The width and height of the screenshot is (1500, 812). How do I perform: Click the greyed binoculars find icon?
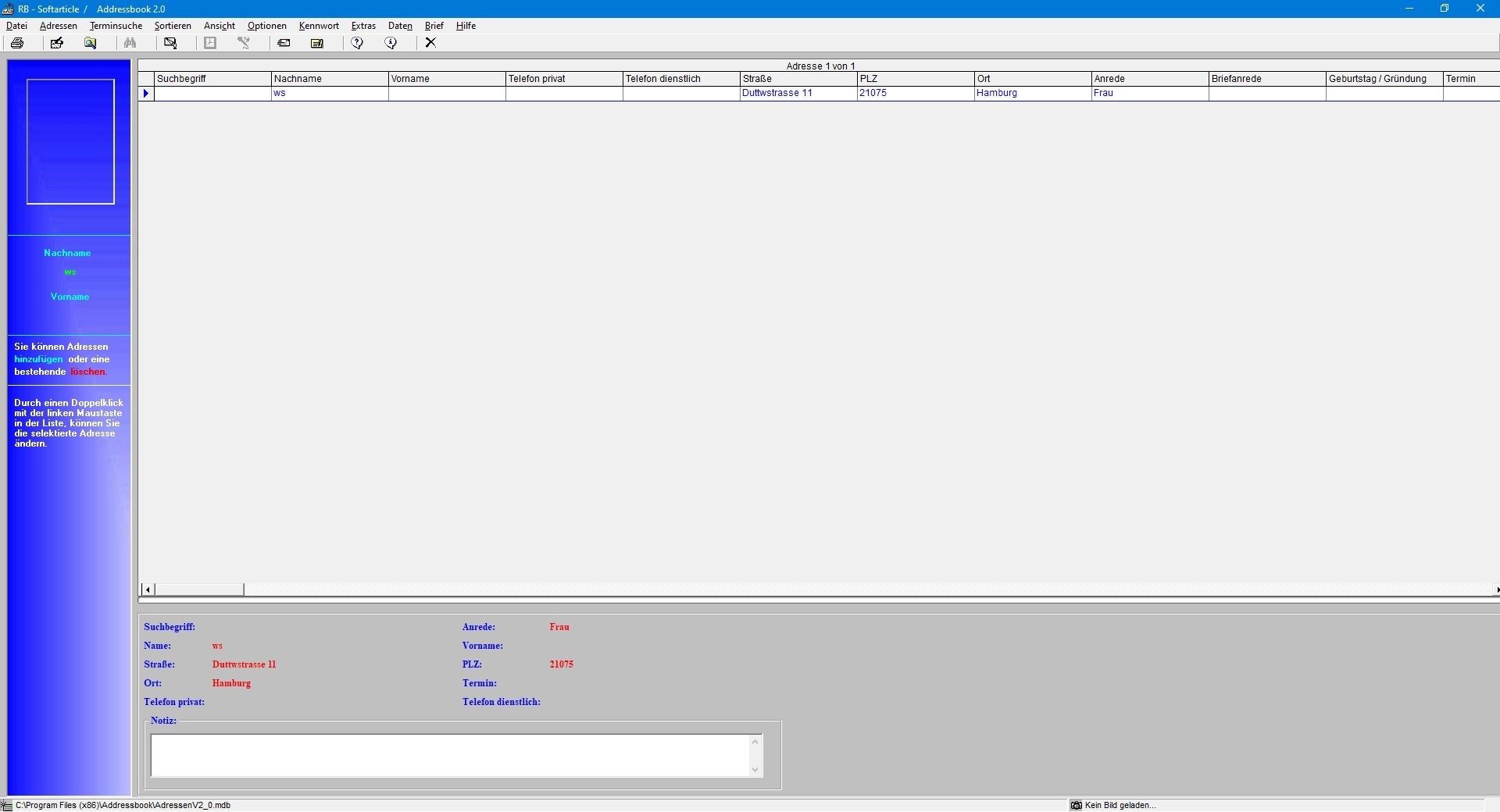point(130,43)
